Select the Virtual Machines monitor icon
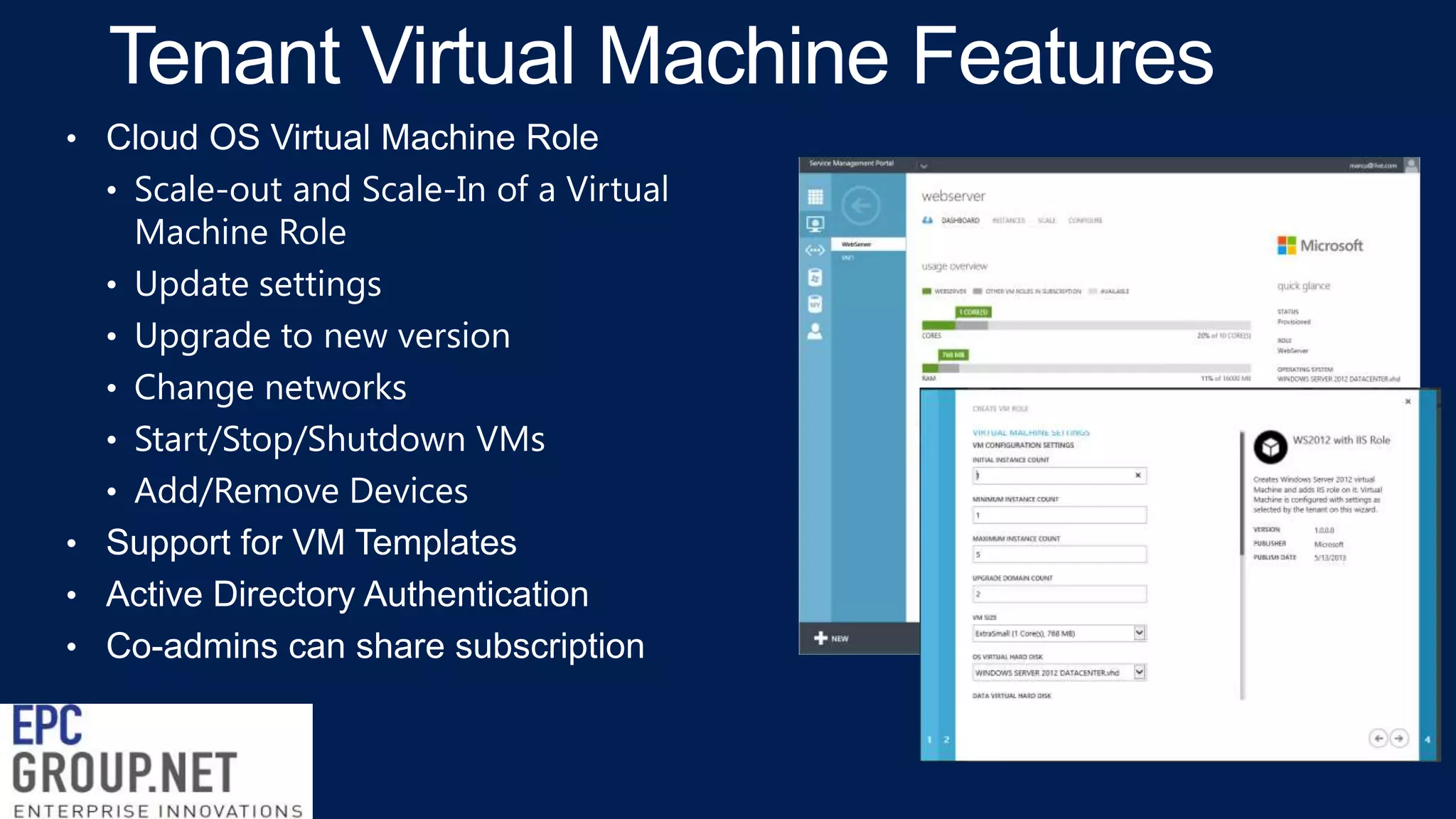The image size is (1456, 819). click(815, 225)
